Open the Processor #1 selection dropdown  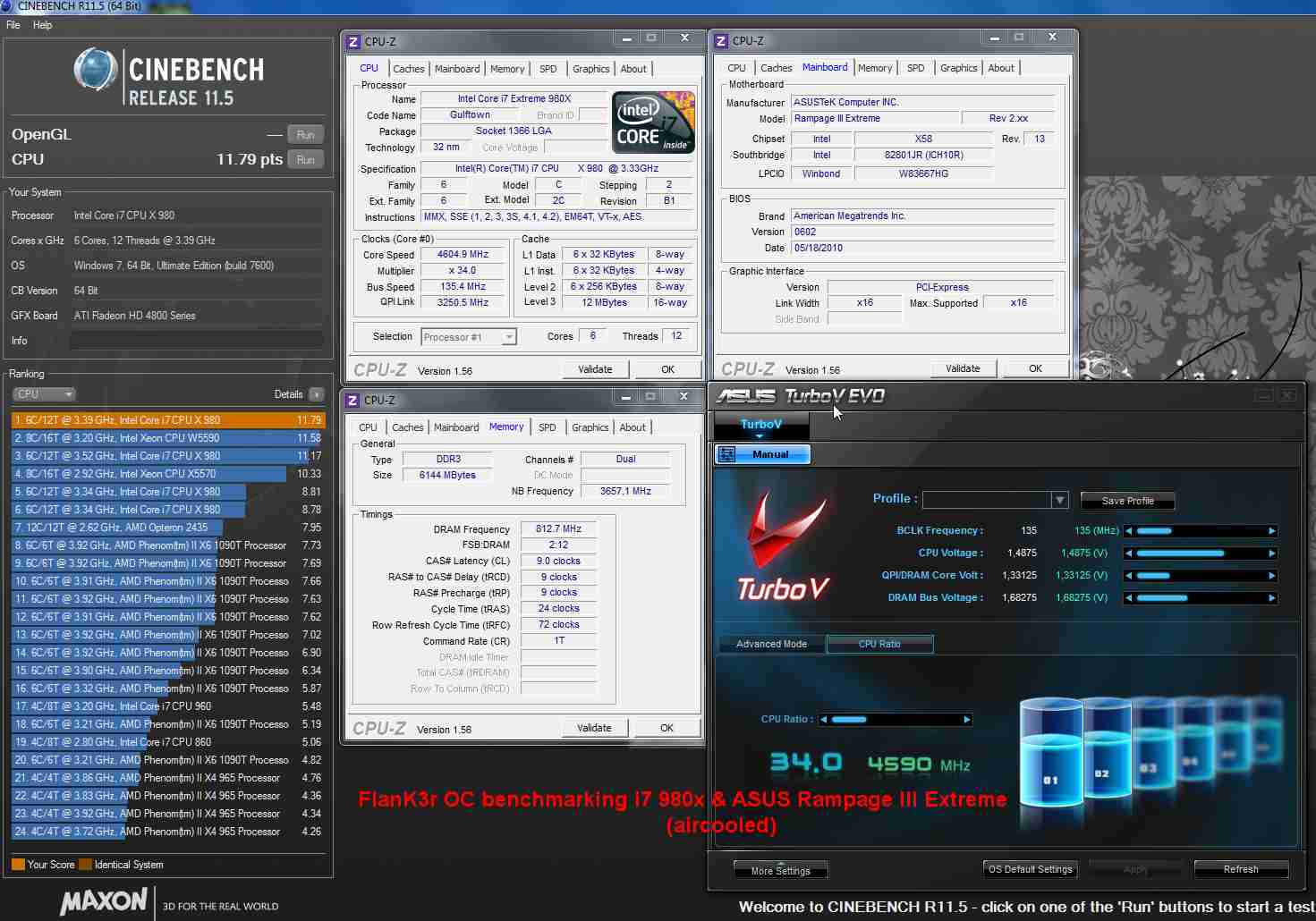508,337
